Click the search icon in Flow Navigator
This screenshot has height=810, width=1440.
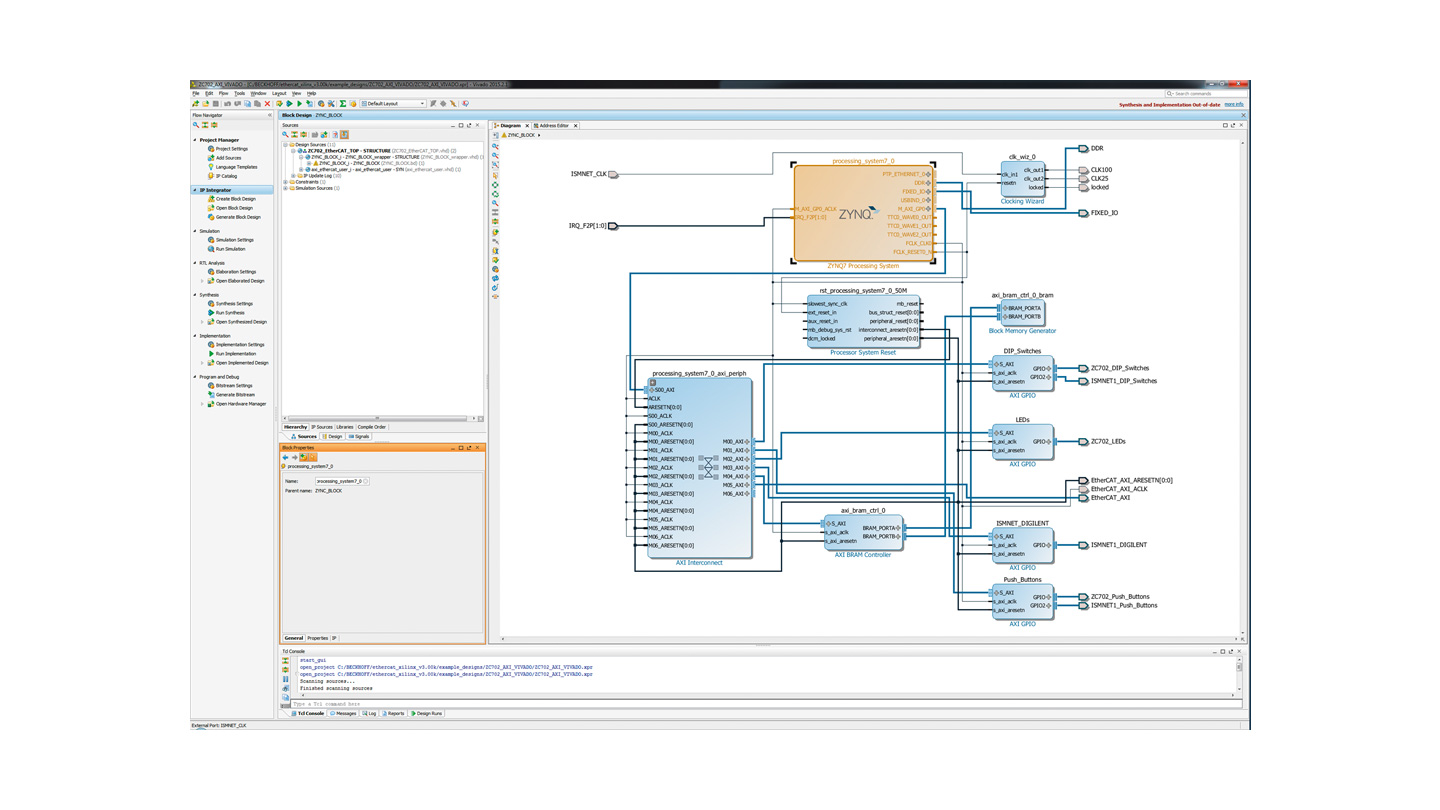[196, 125]
